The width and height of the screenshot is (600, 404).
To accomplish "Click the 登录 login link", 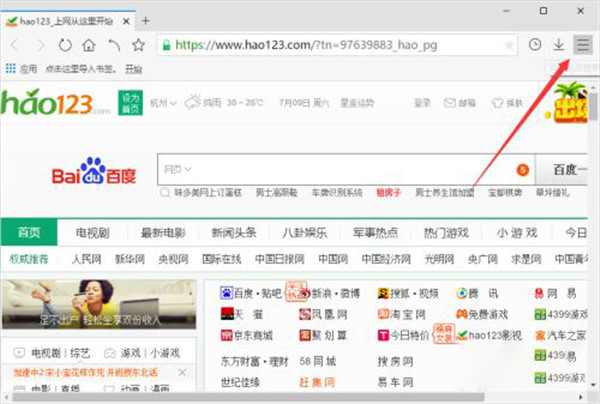I will [422, 103].
